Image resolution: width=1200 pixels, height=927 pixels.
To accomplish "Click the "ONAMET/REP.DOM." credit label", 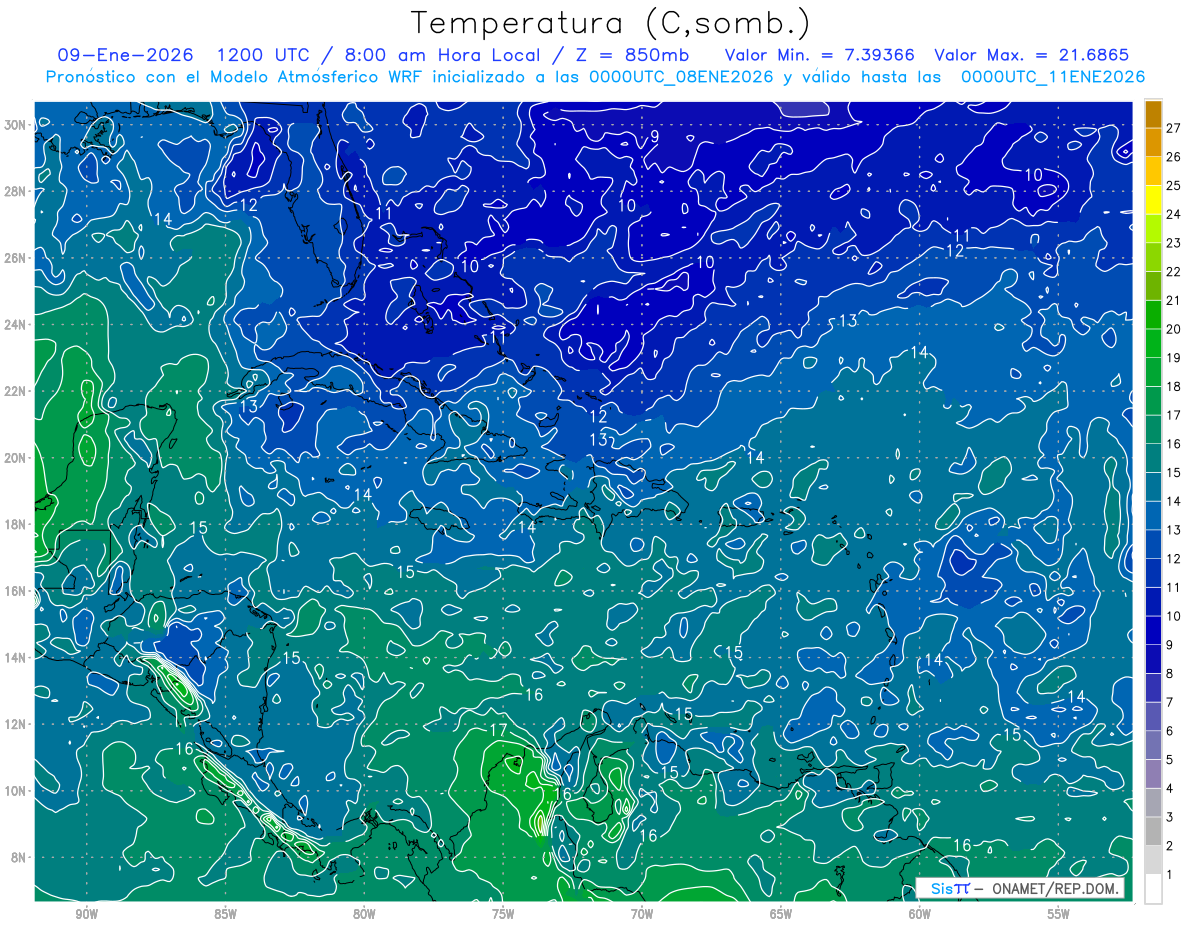I will (x=1055, y=889).
